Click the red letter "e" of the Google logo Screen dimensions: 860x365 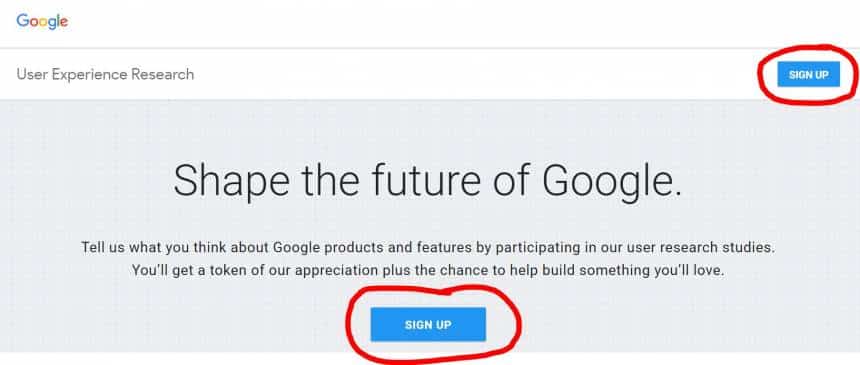pos(64,23)
